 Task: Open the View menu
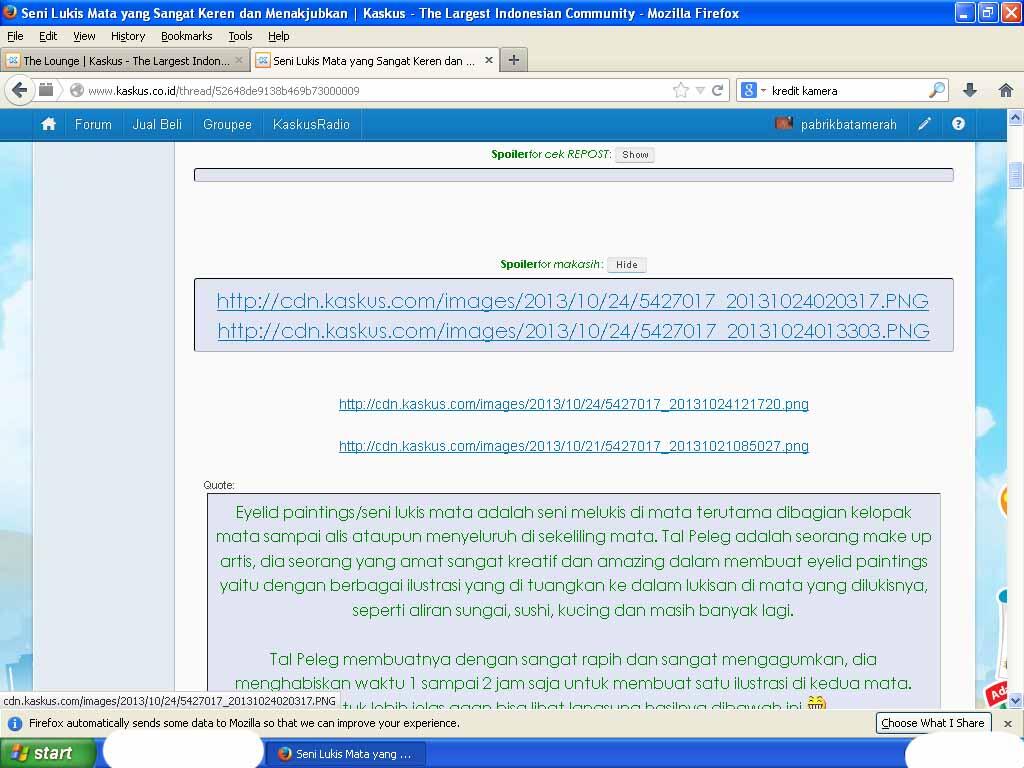click(84, 36)
